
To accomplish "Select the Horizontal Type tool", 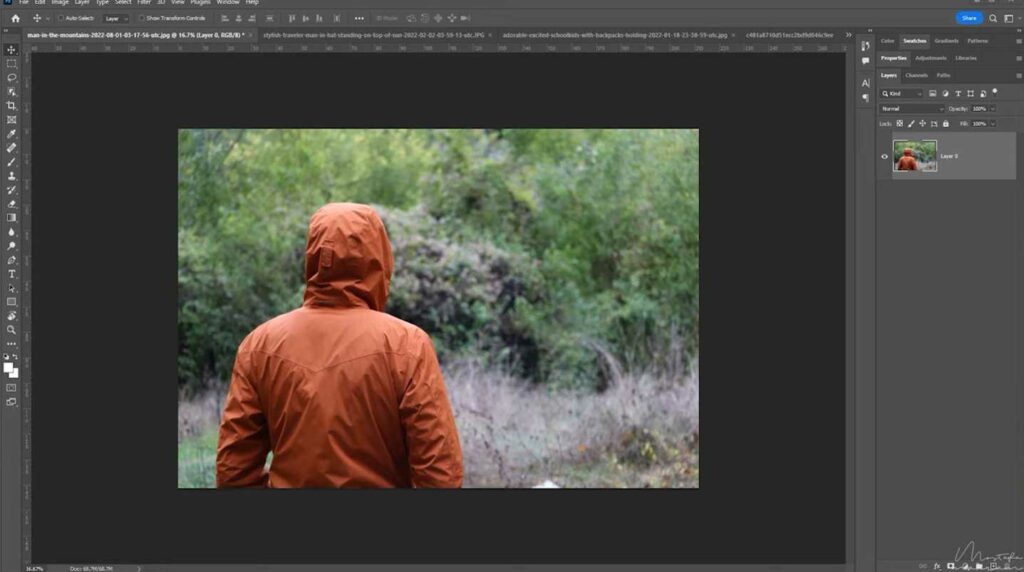I will click(x=11, y=274).
